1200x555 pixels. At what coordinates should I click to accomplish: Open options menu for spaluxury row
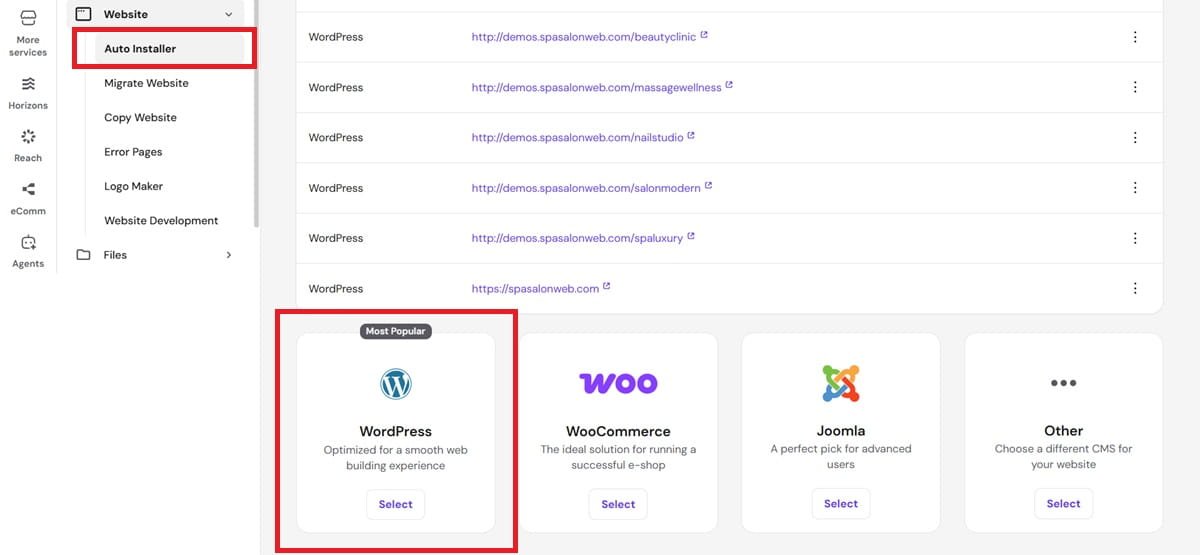click(1135, 238)
